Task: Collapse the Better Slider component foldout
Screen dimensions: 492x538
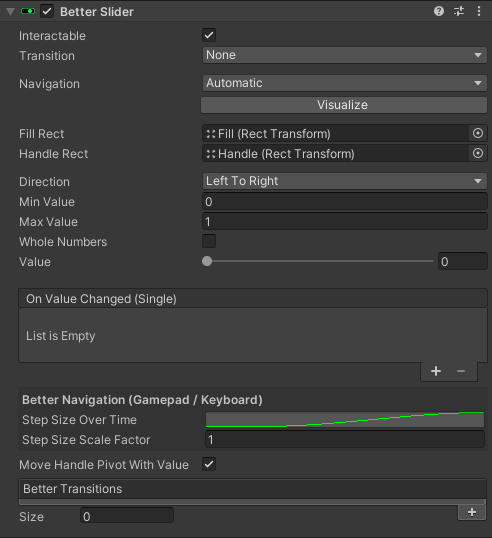Action: tap(10, 12)
